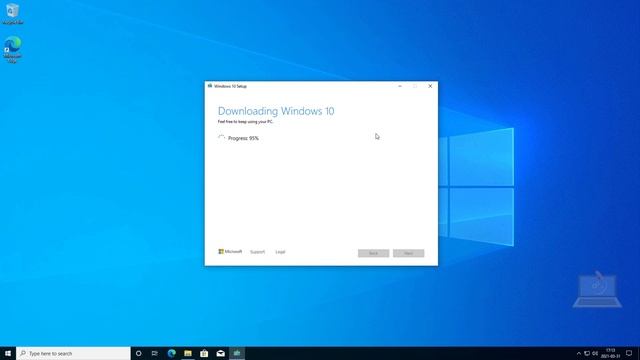This screenshot has height=360, width=640.
Task: Click the Windows 10 Setup title bar icon
Action: tap(210, 86)
